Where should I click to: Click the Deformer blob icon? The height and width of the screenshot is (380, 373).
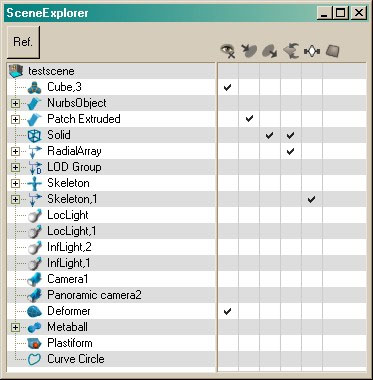pos(34,311)
